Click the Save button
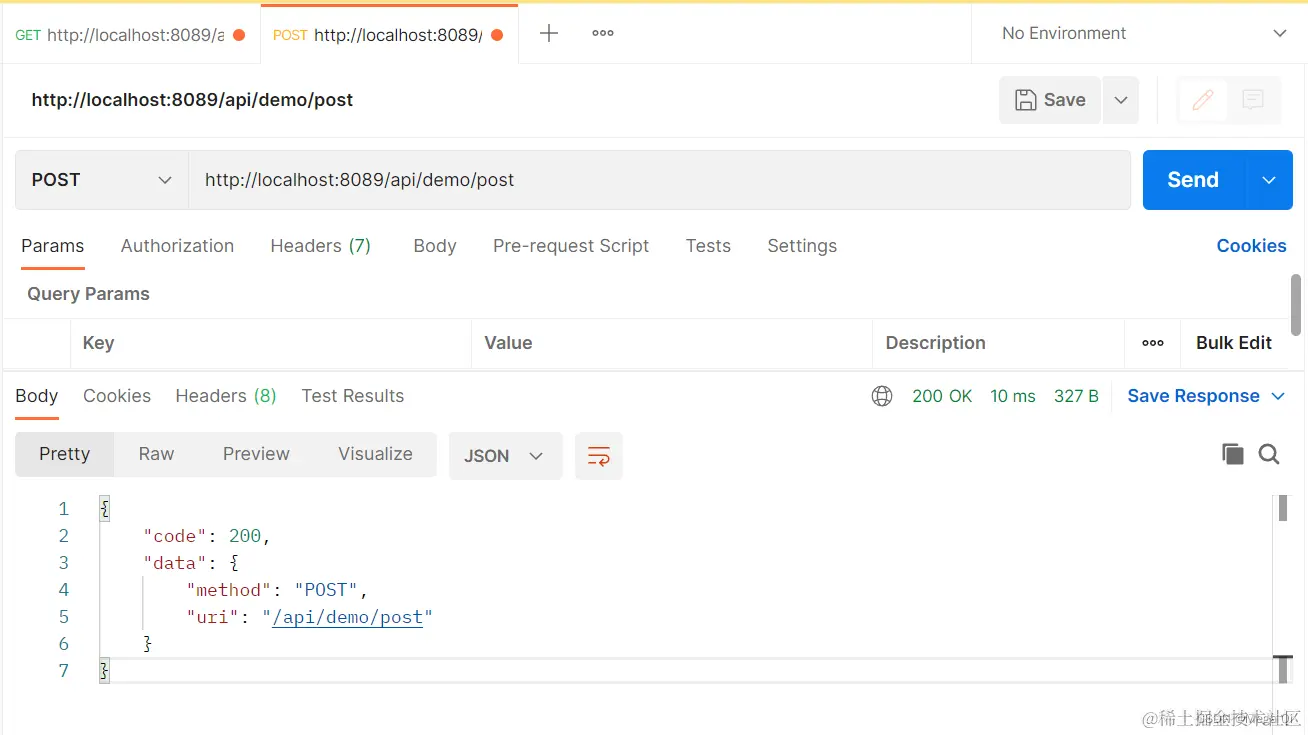Screen dimensions: 1308x735 point(1050,100)
